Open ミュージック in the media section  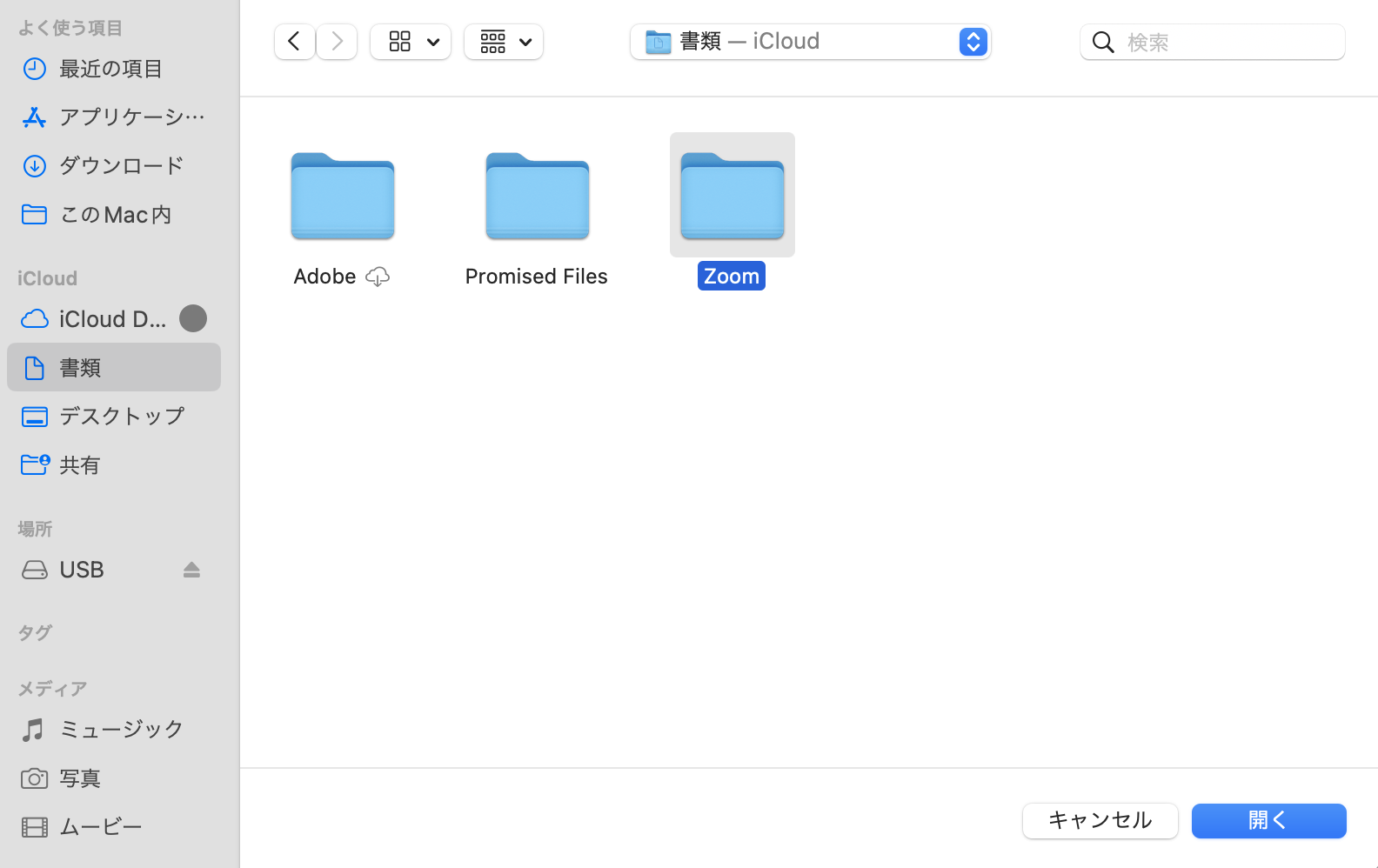pyautogui.click(x=121, y=729)
